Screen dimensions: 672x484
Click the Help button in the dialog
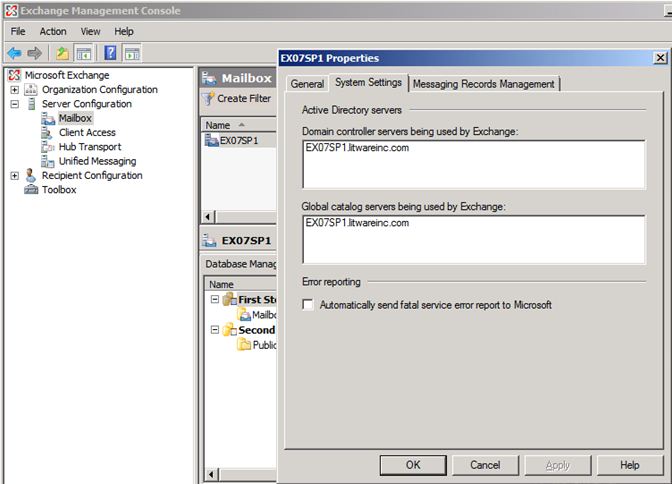(x=630, y=465)
